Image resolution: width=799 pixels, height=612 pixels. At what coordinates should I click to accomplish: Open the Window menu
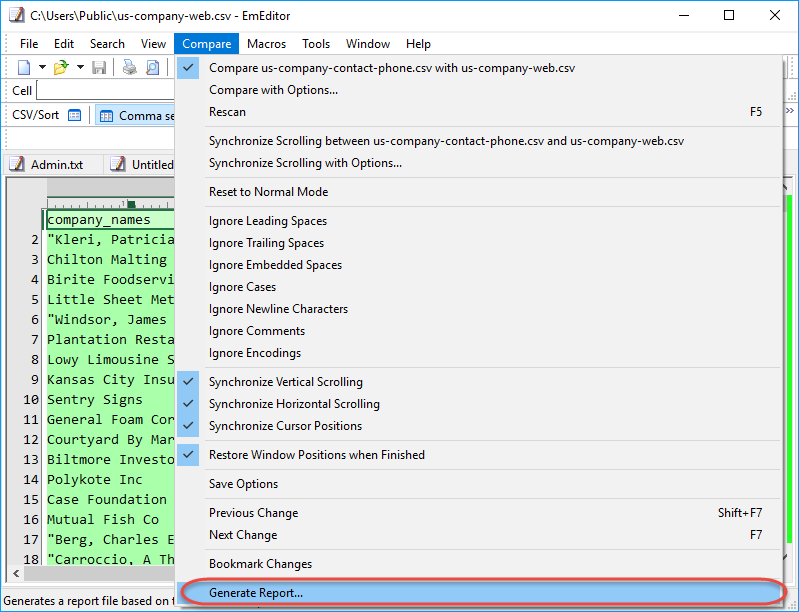[368, 44]
